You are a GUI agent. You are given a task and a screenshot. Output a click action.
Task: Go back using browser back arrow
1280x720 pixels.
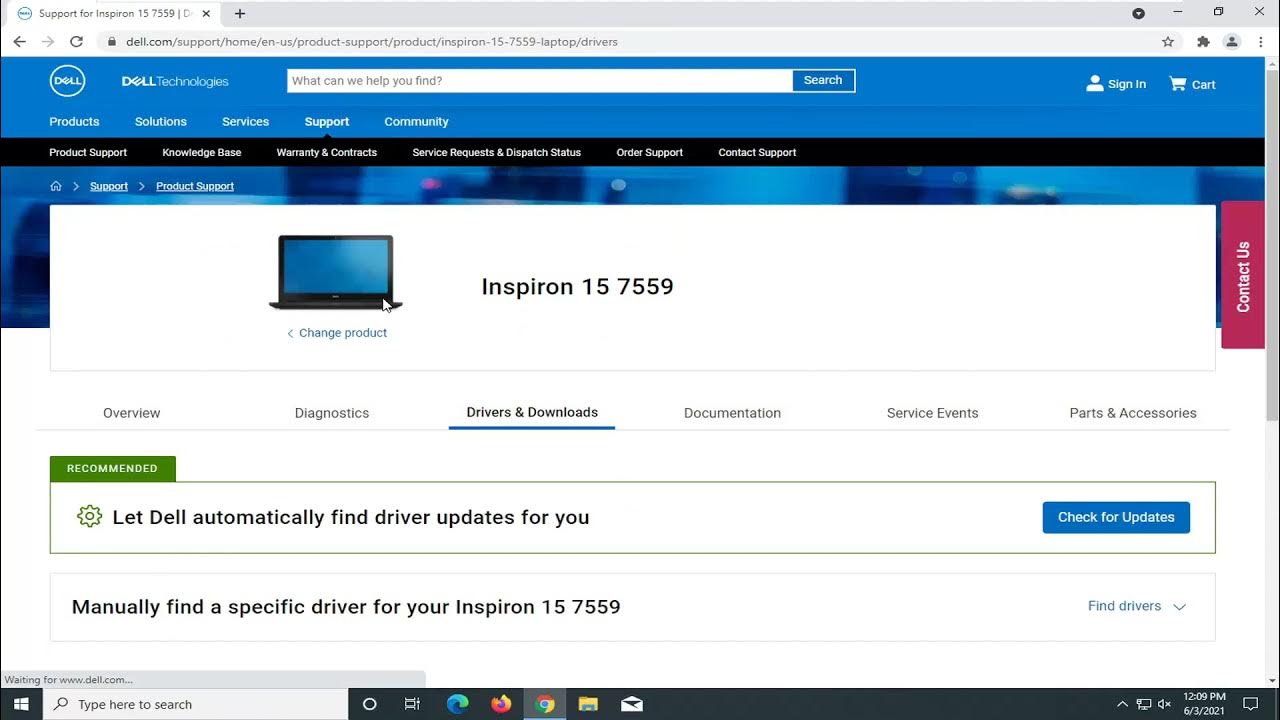tap(19, 42)
